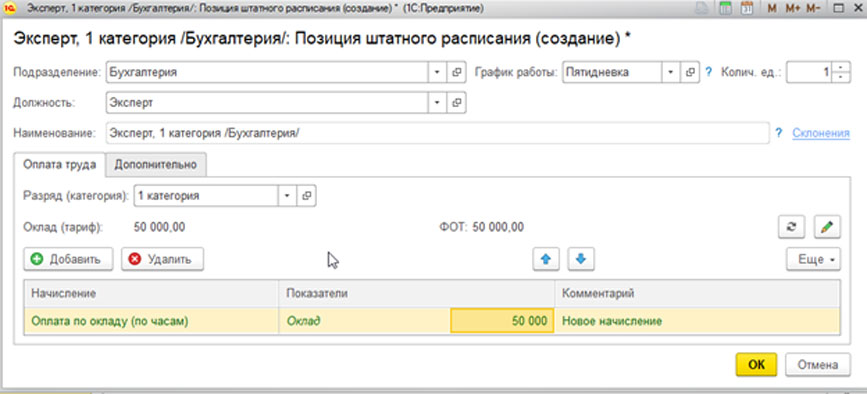The width and height of the screenshot is (867, 394).
Task: Switch to the Дополнительно tab
Action: 156,165
